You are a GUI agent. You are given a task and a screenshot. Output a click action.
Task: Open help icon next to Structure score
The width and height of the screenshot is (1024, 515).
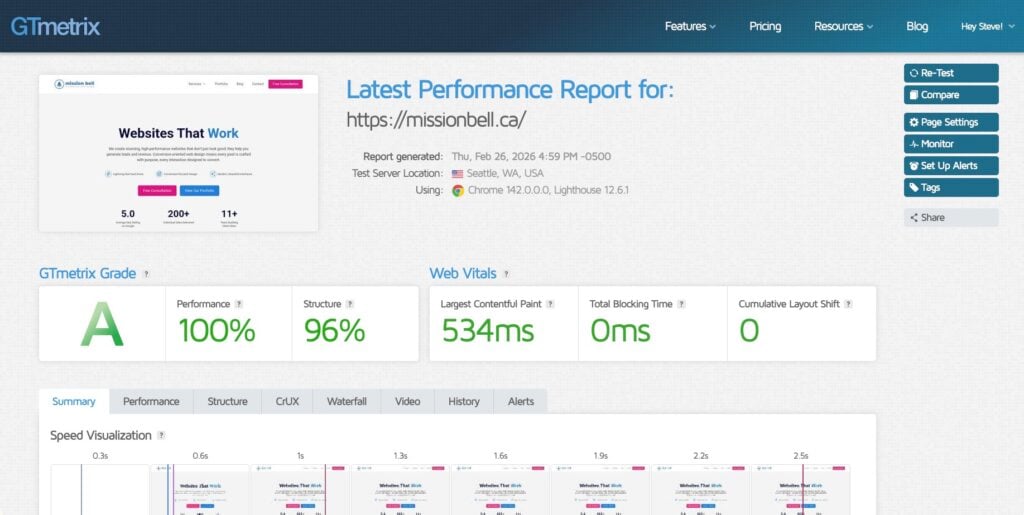point(350,304)
